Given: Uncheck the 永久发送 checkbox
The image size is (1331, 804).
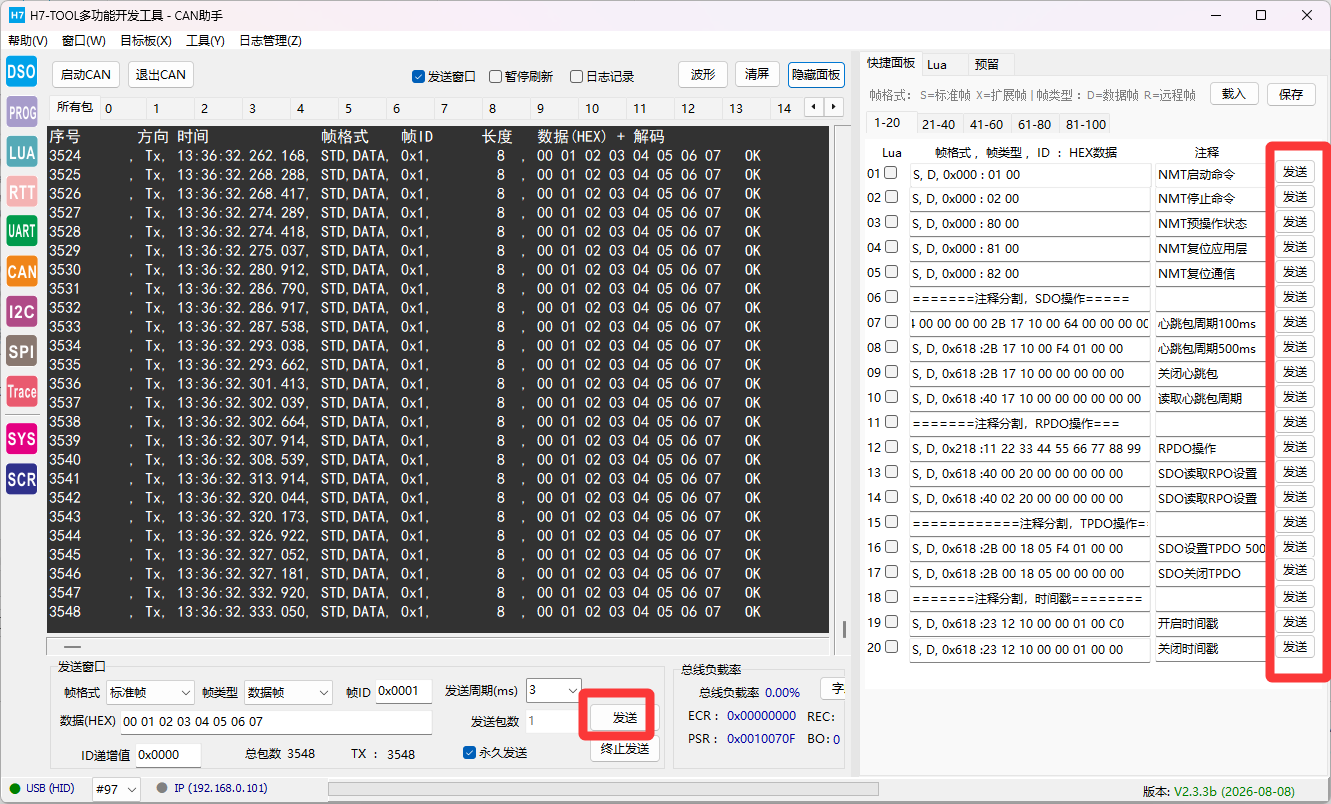Looking at the screenshot, I should point(470,753).
